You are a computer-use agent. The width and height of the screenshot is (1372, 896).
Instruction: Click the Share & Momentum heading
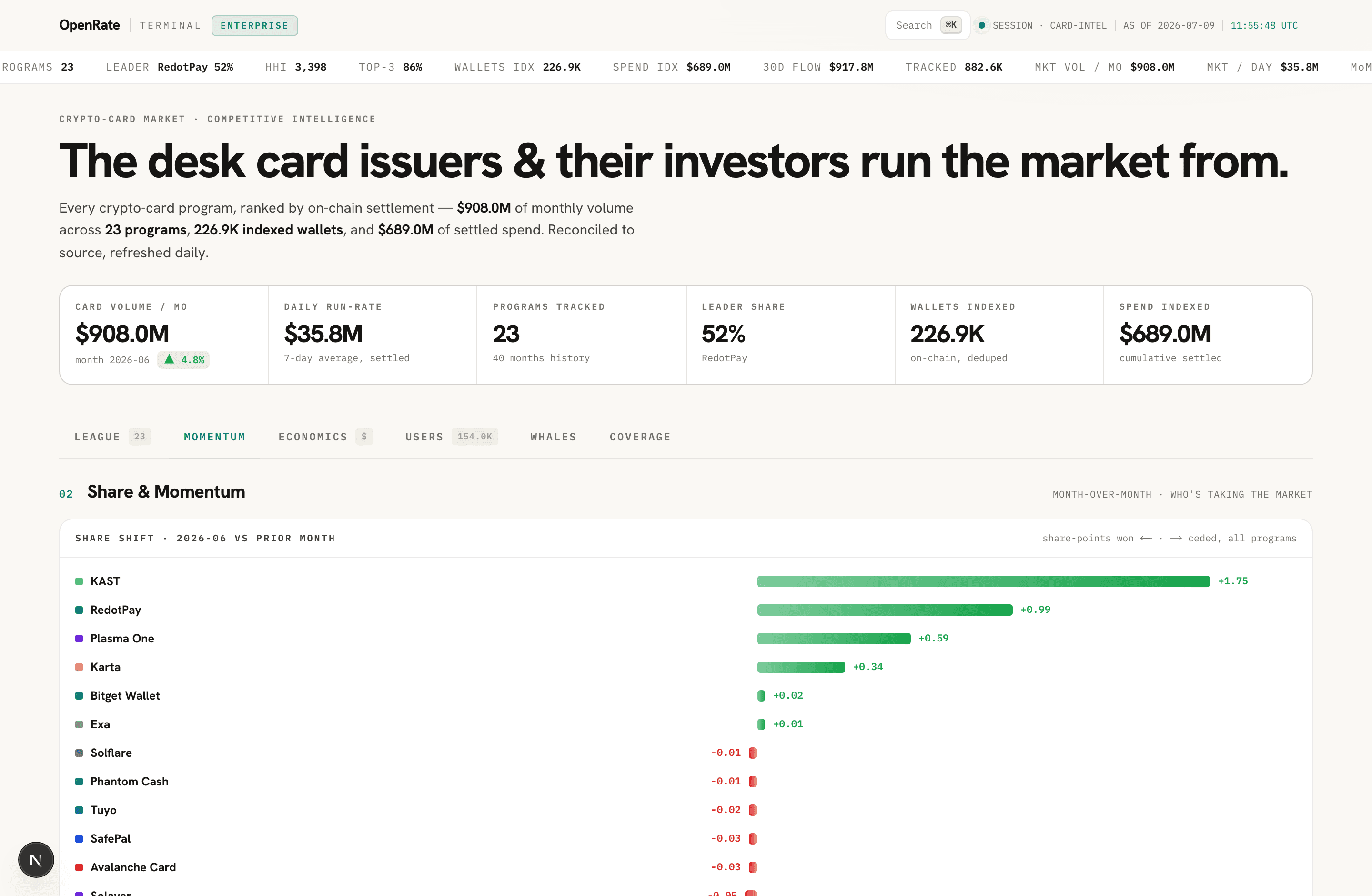coord(166,492)
